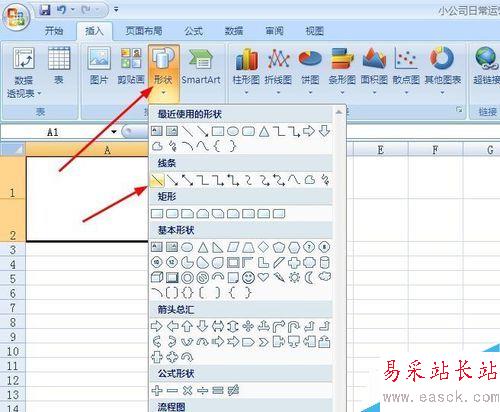Choose the right arrow in 箭头总汇
500x412 pixels.
157,326
